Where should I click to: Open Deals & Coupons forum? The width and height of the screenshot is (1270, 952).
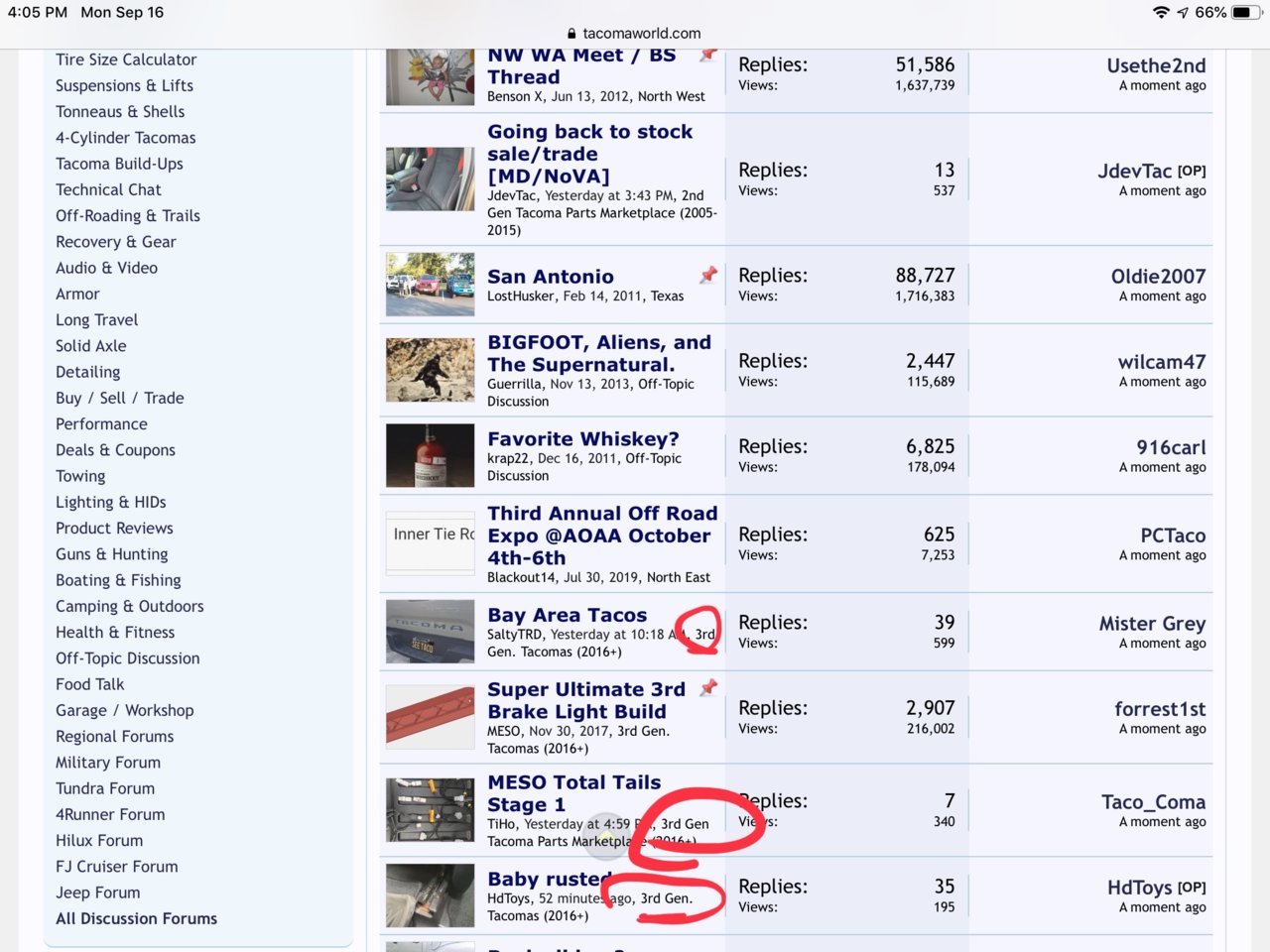point(115,449)
